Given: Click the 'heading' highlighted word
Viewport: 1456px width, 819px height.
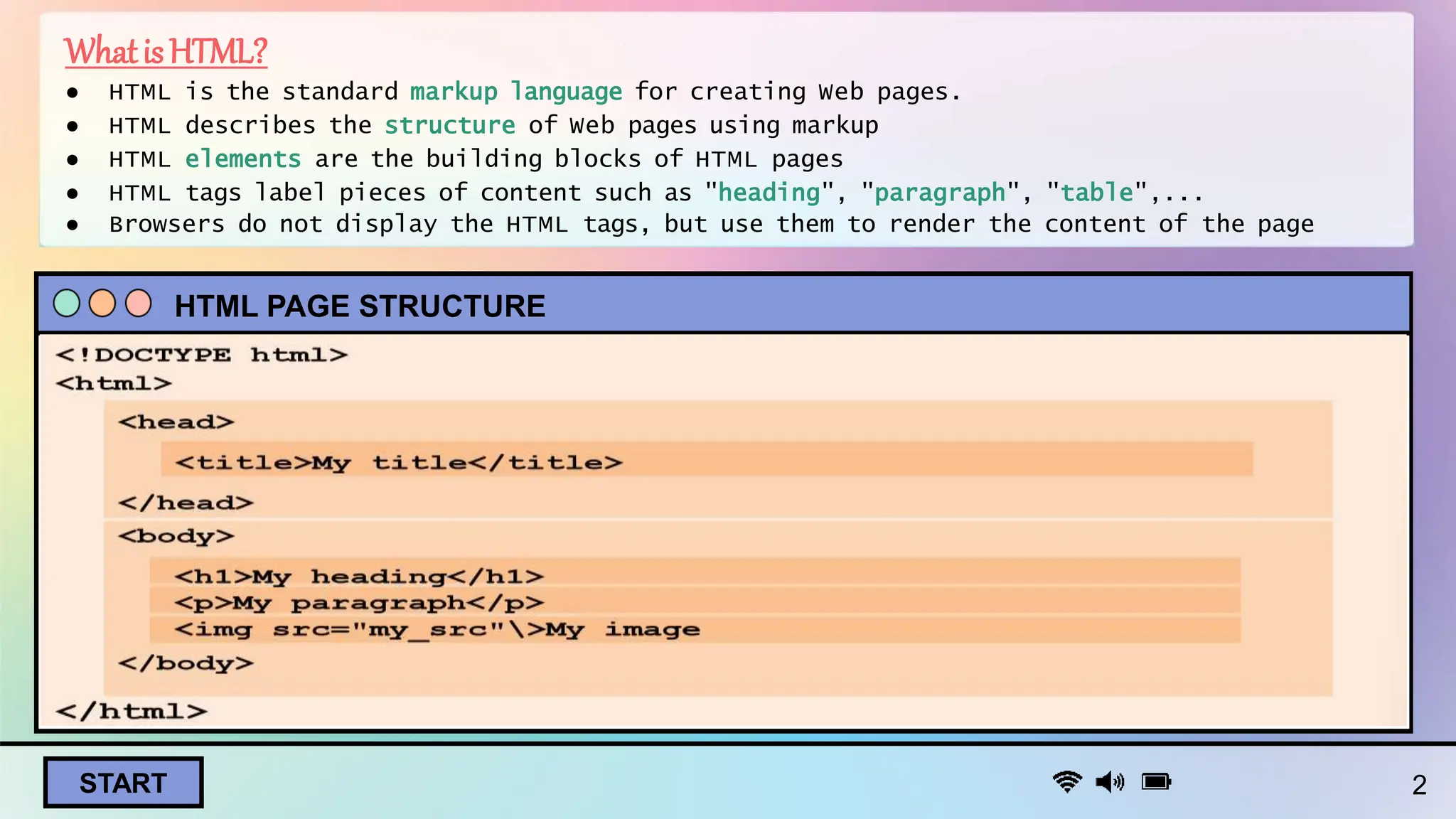Looking at the screenshot, I should [x=769, y=193].
